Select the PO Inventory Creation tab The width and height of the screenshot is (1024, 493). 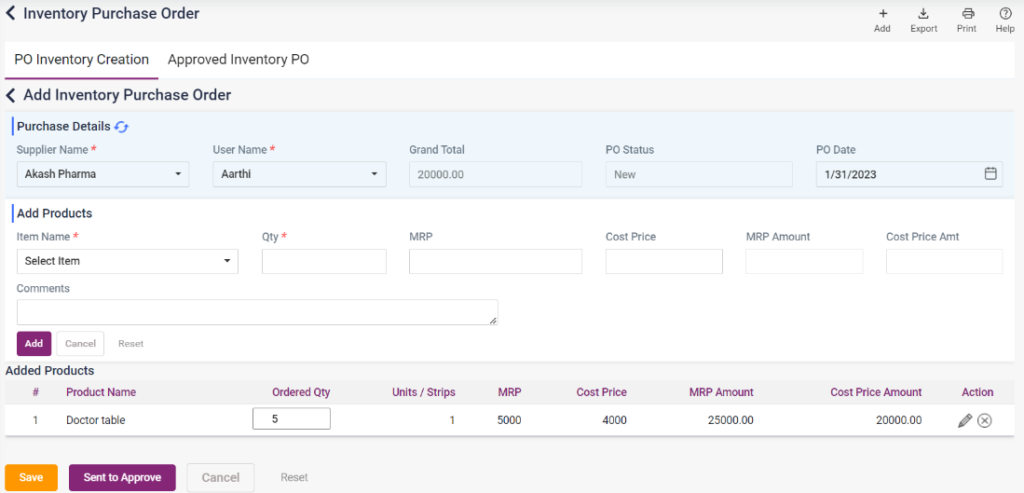pos(81,60)
